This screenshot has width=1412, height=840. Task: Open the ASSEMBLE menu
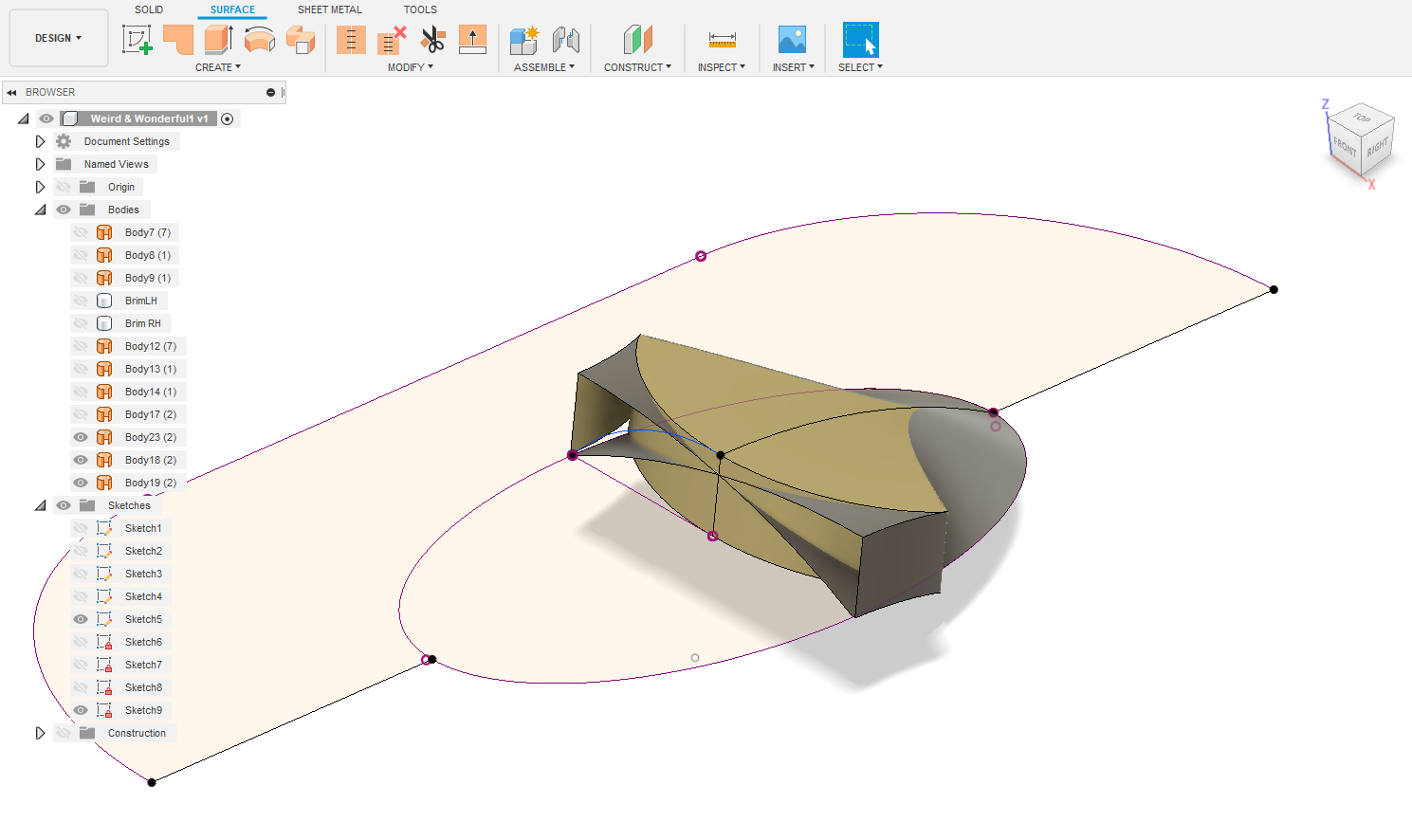click(544, 67)
